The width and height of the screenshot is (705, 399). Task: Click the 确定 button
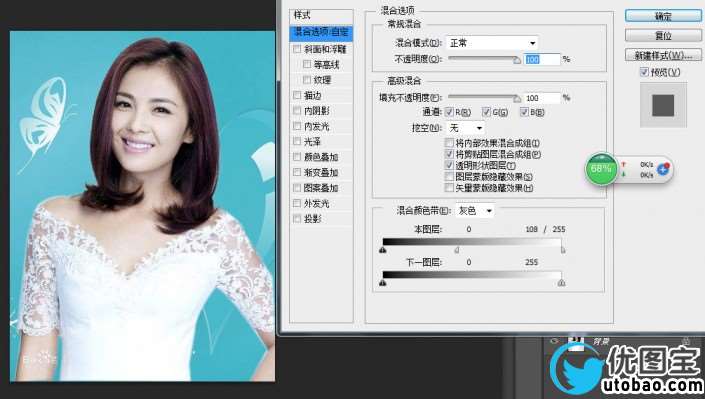663,16
